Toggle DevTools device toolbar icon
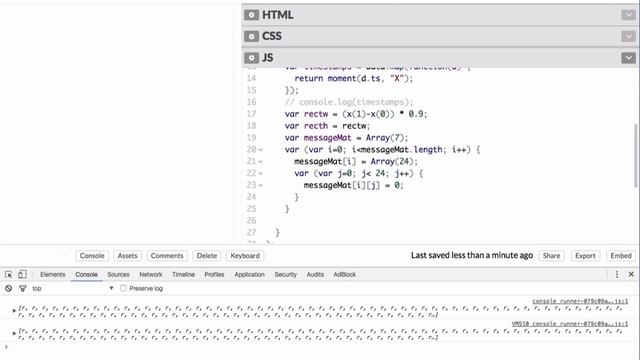The image size is (640, 360). [22, 274]
